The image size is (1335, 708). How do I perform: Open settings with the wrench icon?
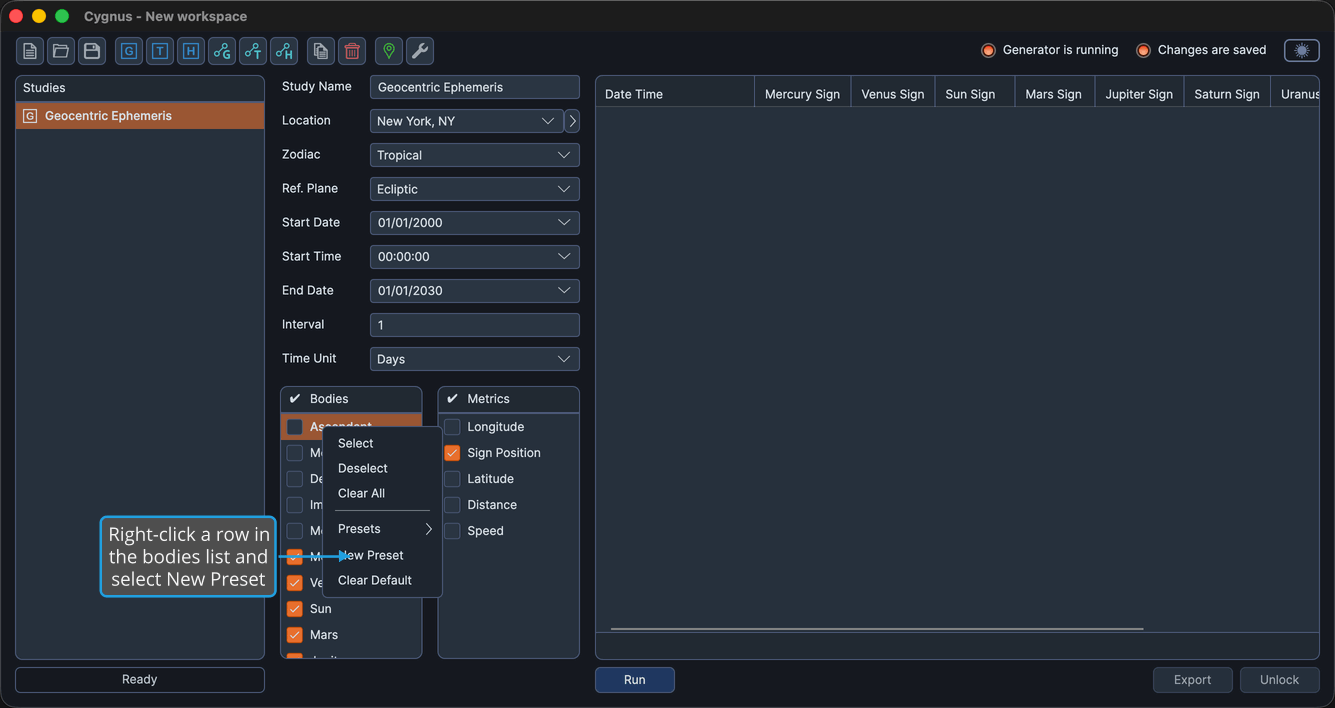click(420, 51)
